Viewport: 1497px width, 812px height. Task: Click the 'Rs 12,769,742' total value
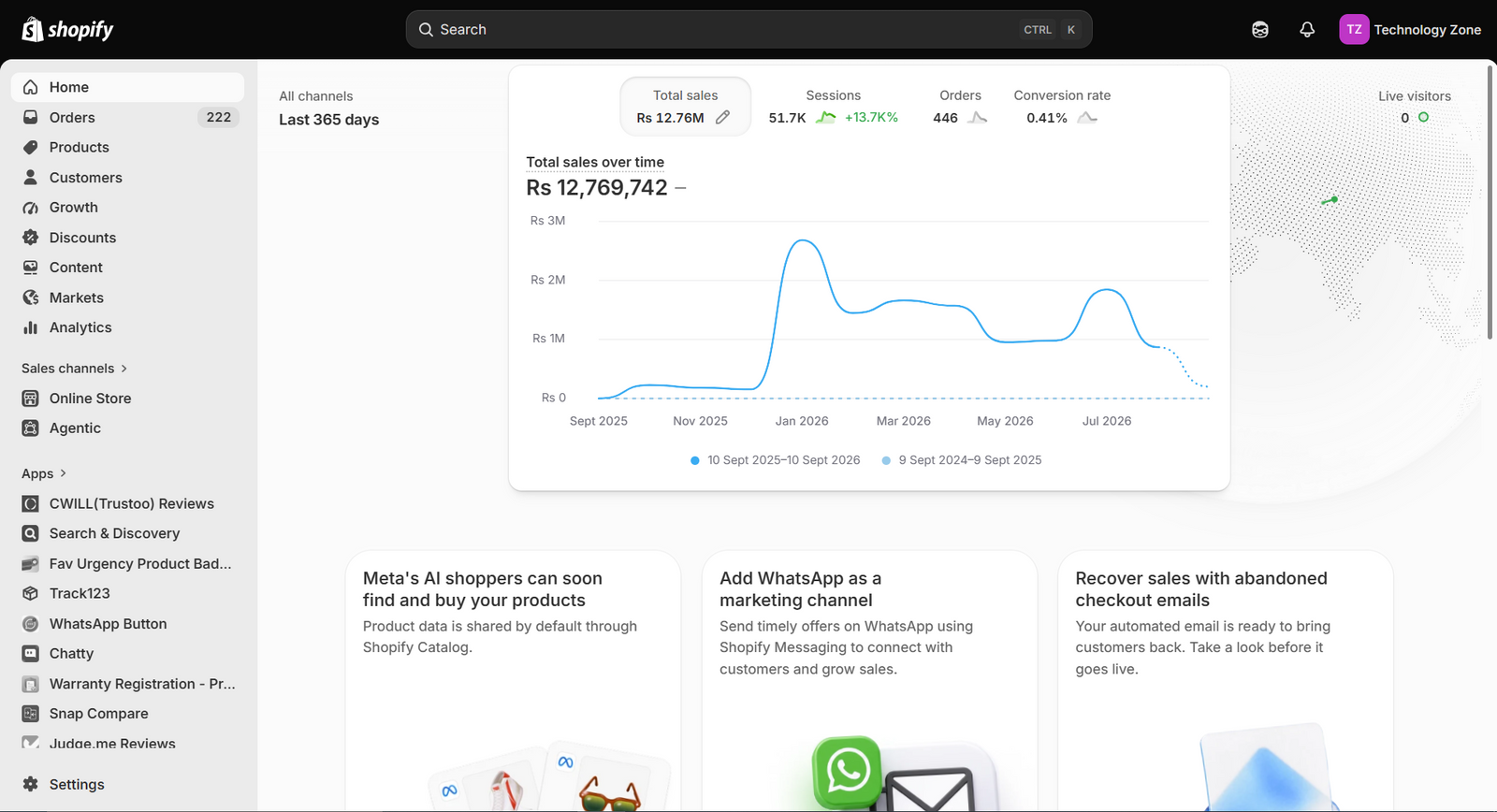597,188
